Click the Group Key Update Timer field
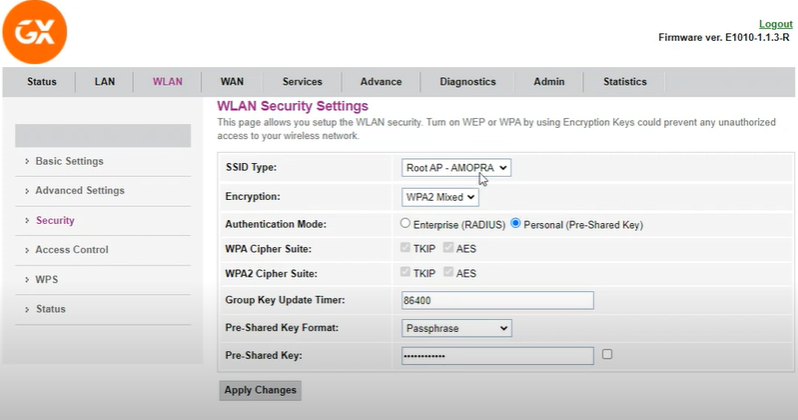This screenshot has height=420, width=798. click(x=497, y=300)
